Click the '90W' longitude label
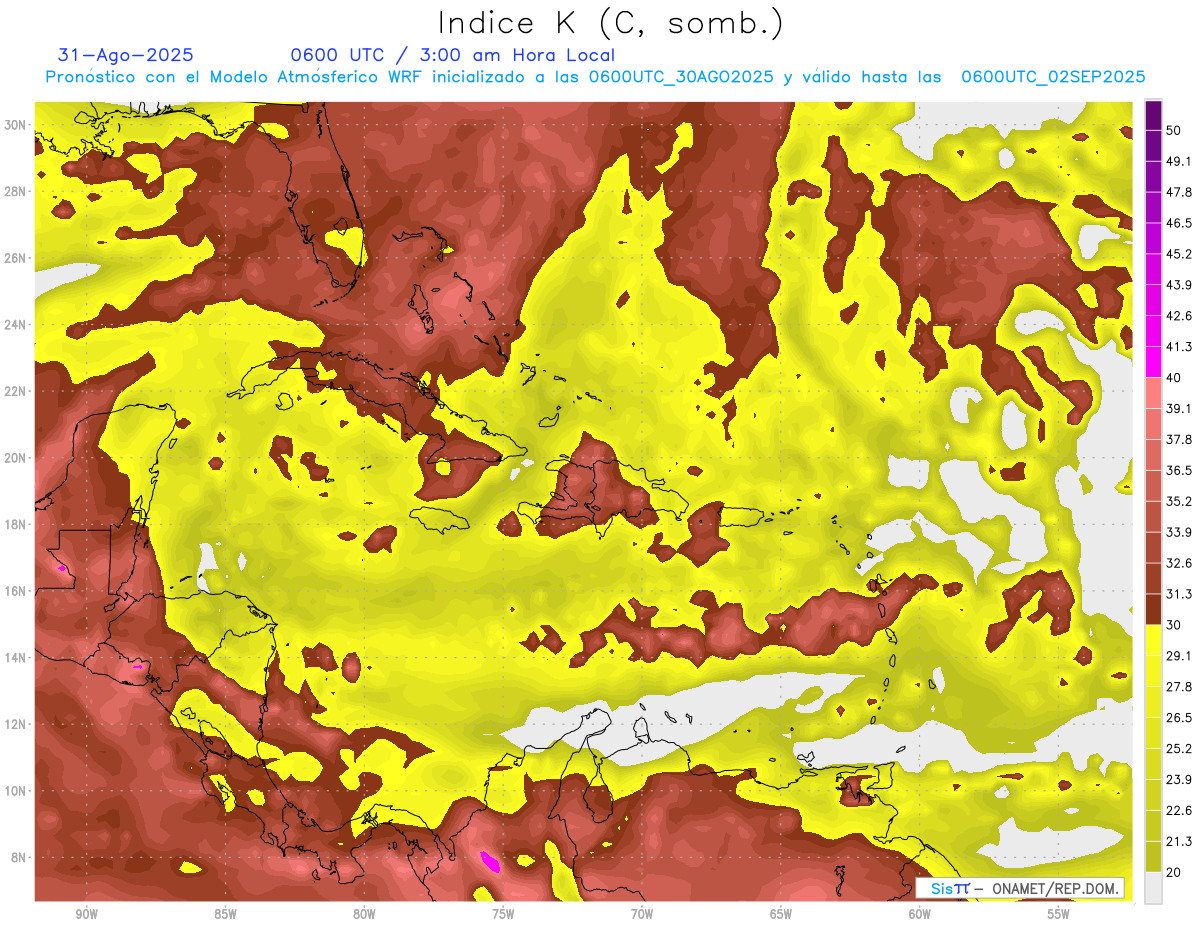The width and height of the screenshot is (1200, 927). click(x=87, y=914)
